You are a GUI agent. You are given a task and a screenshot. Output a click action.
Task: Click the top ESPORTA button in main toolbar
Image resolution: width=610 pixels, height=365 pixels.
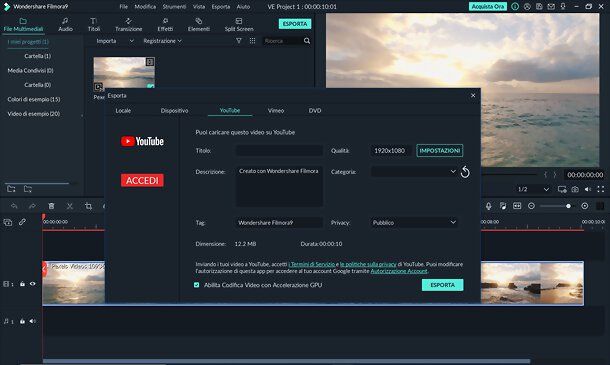coord(294,24)
